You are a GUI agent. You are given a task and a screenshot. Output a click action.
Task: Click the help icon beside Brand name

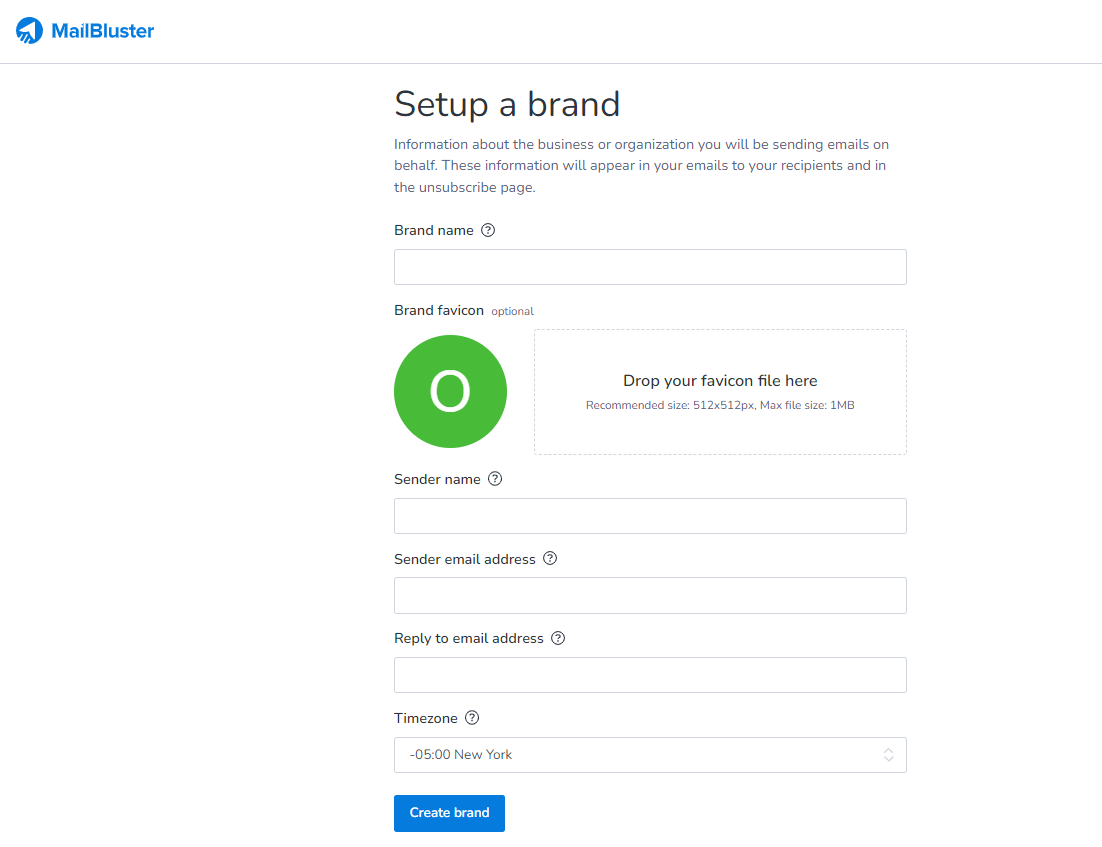tap(488, 230)
